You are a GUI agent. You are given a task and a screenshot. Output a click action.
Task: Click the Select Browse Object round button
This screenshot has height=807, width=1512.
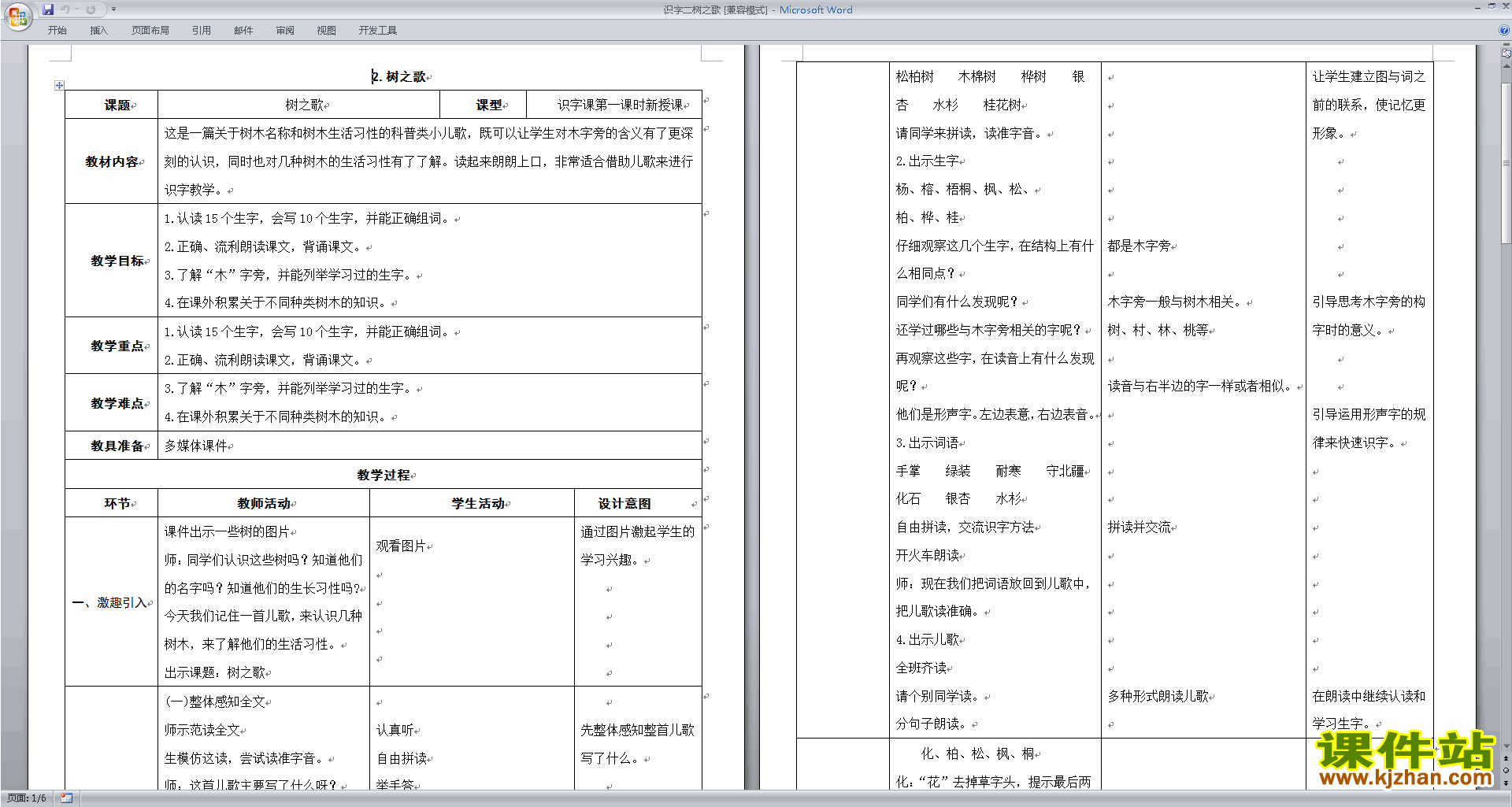click(x=1506, y=770)
